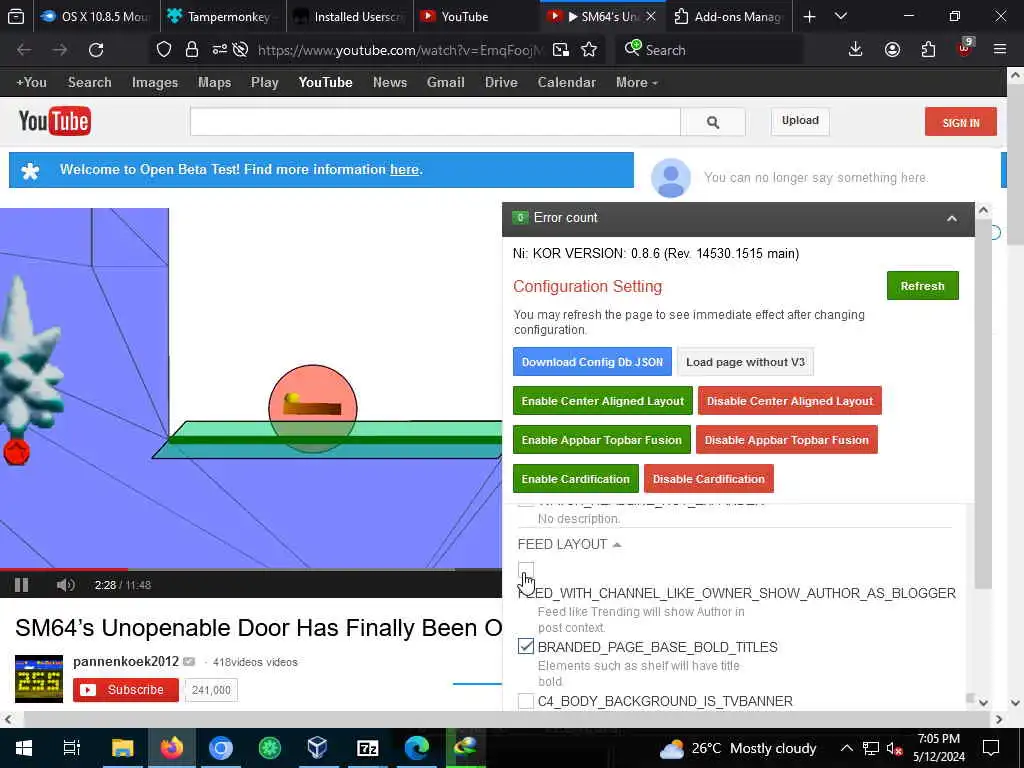Click the Upload button
Screen dimensions: 1024x768
click(x=800, y=121)
